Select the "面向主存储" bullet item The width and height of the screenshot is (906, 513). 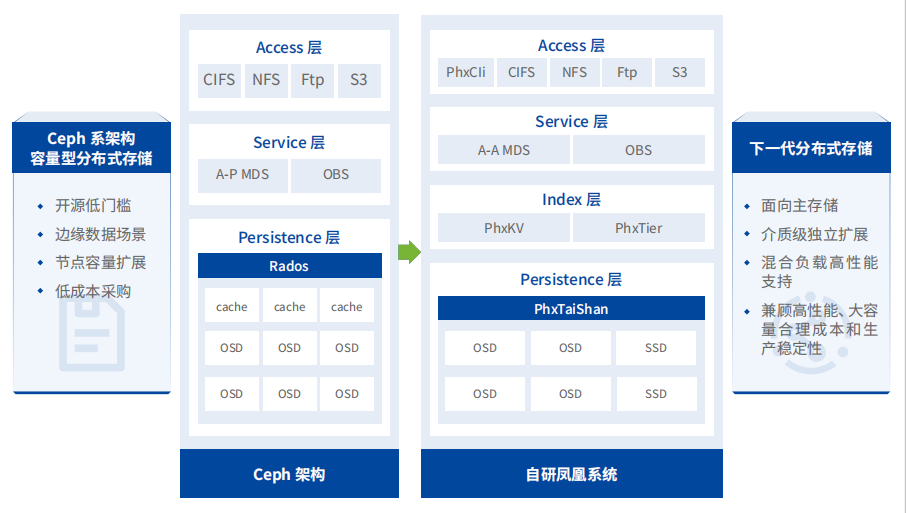click(800, 206)
